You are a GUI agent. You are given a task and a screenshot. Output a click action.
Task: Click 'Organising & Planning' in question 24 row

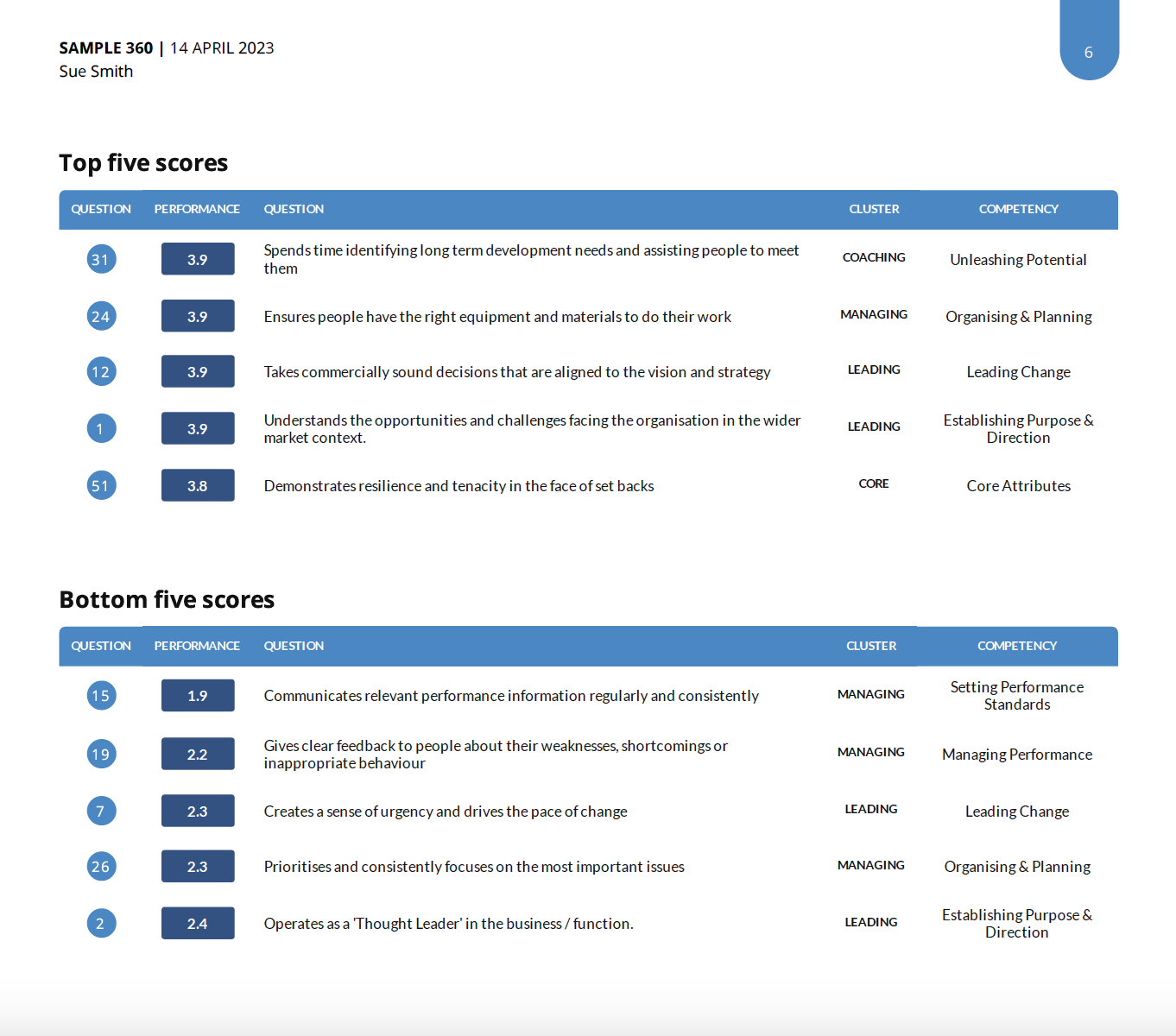click(x=1019, y=317)
